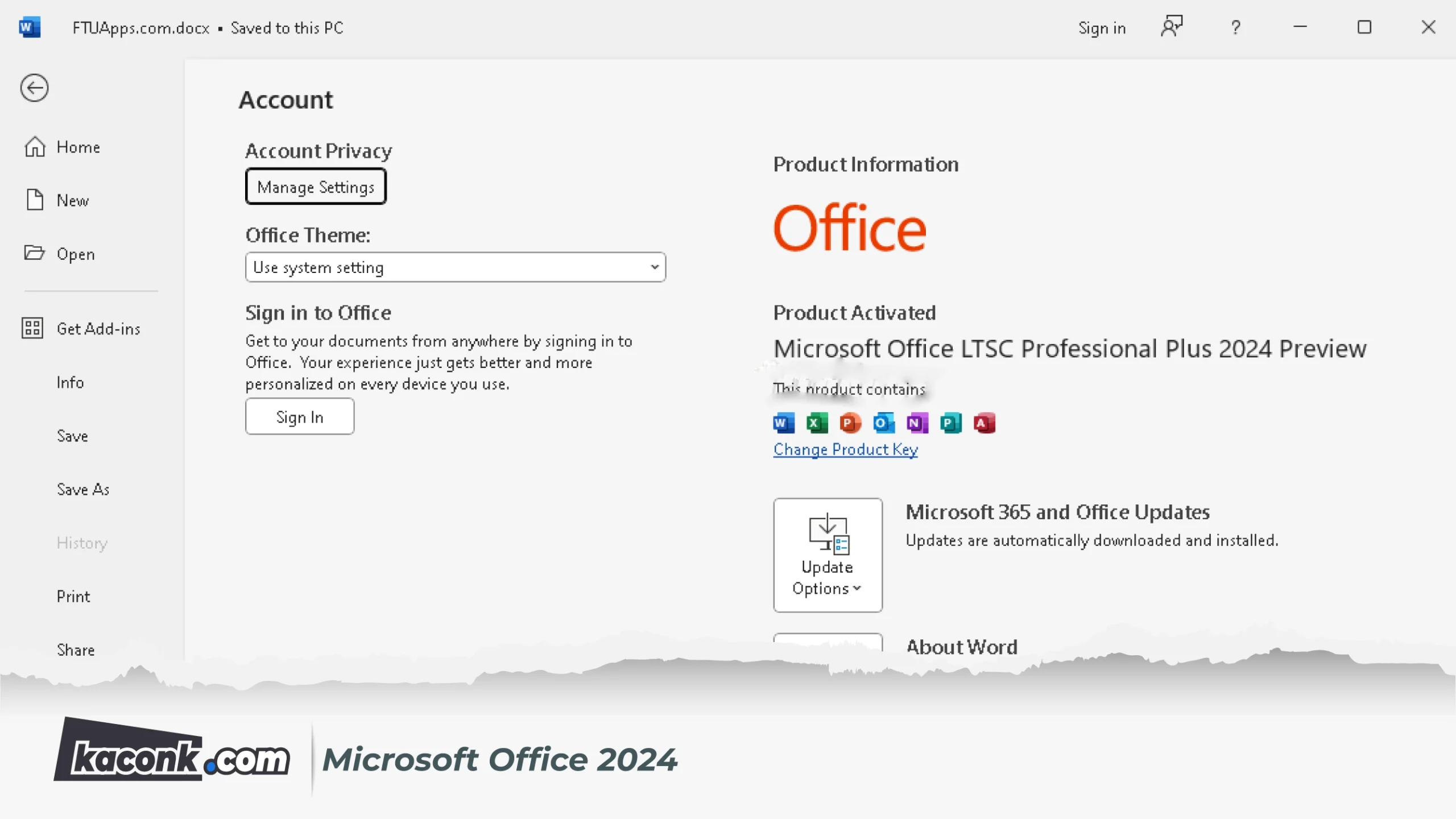This screenshot has width=1456, height=819.
Task: Click the Manage Settings button
Action: click(x=316, y=187)
